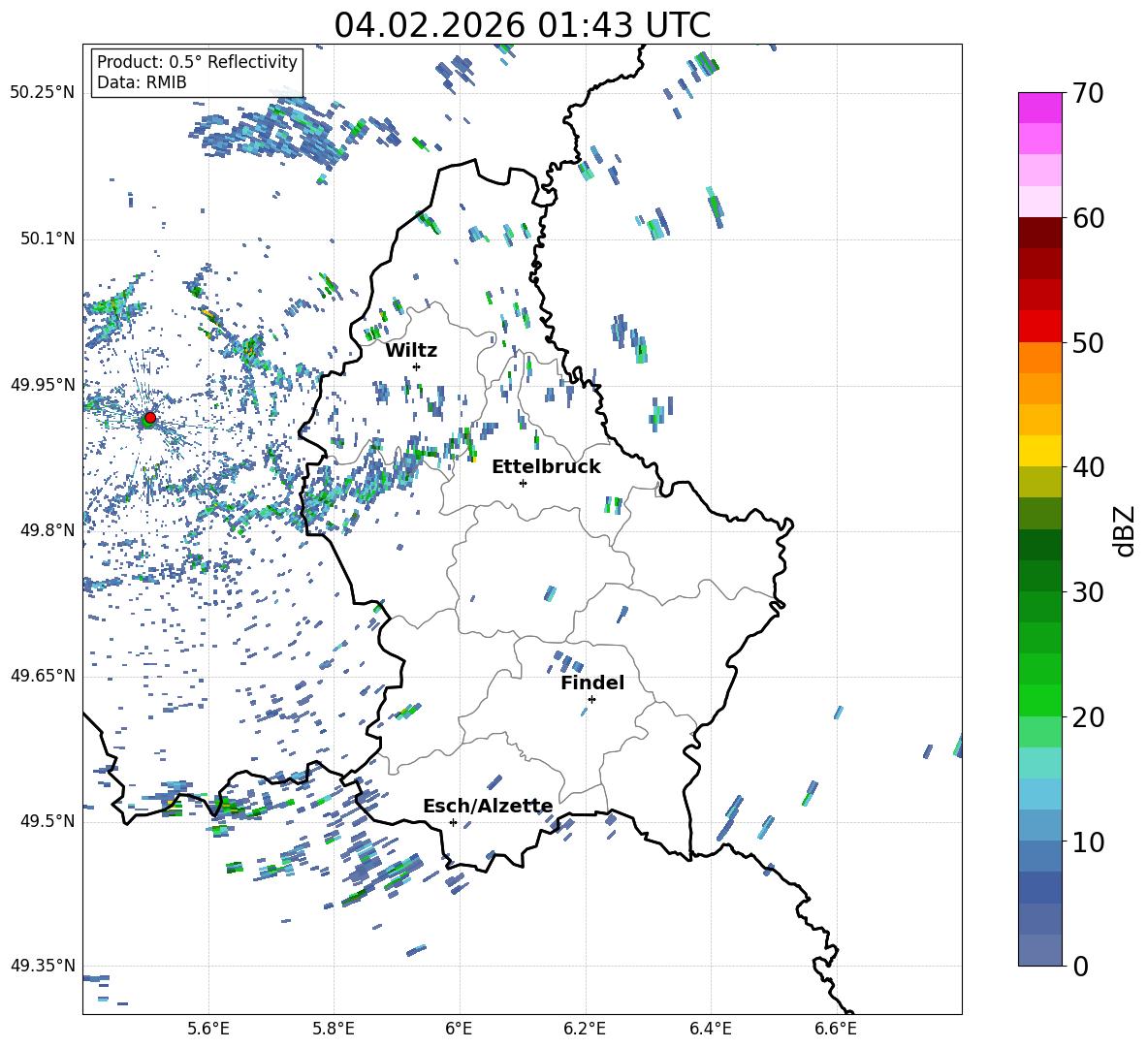Click the 49.35°N latitude tick label
The height and width of the screenshot is (1048, 1148).
[42, 966]
